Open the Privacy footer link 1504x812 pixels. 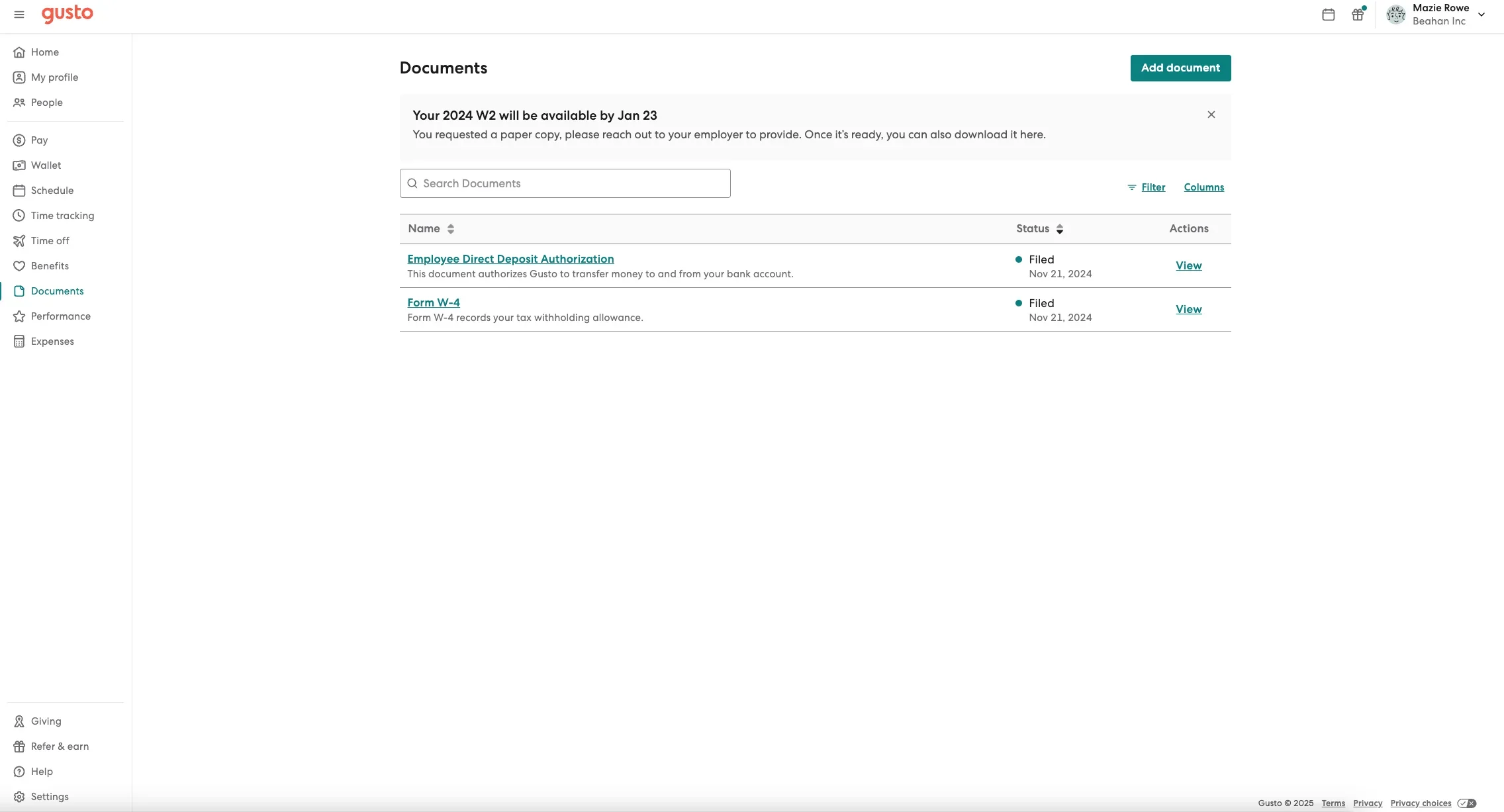(x=1368, y=803)
